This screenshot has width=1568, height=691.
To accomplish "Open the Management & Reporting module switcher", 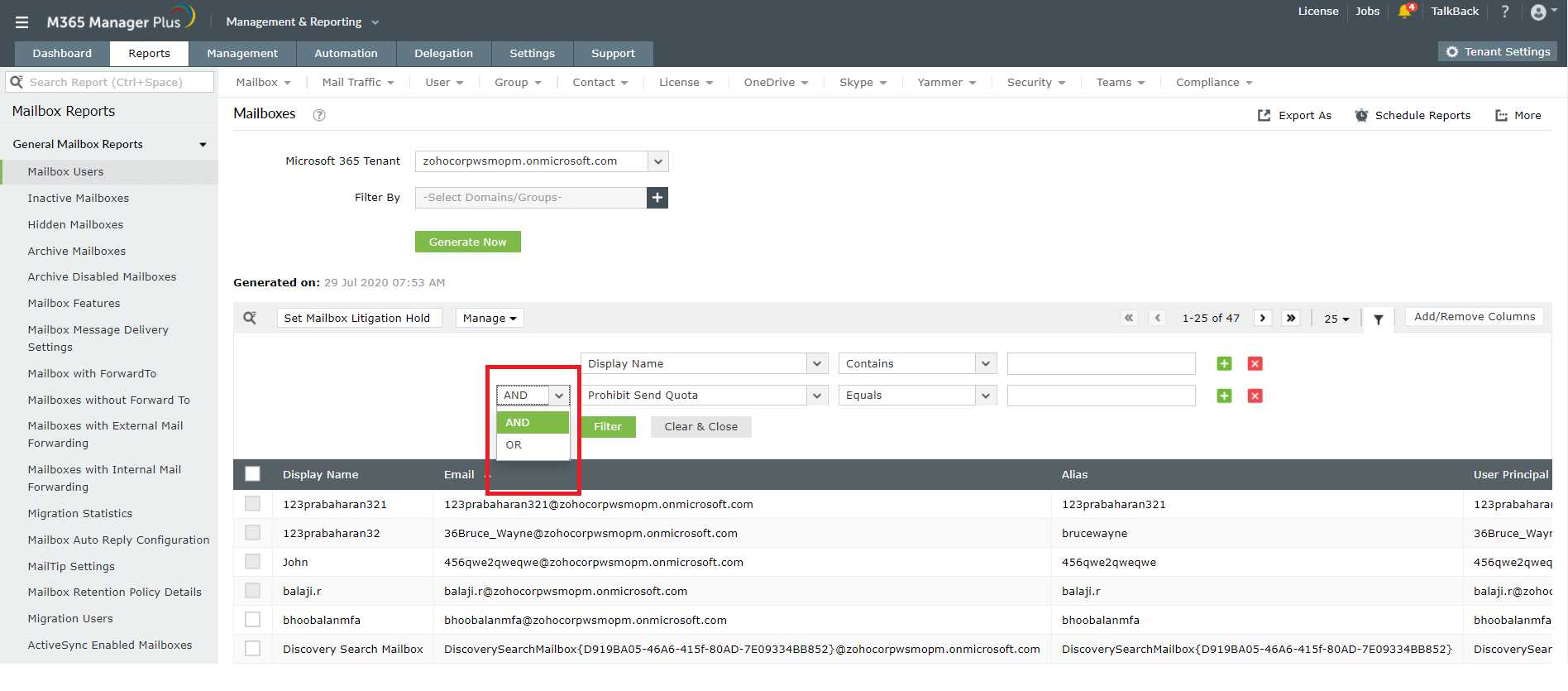I will pyautogui.click(x=303, y=22).
